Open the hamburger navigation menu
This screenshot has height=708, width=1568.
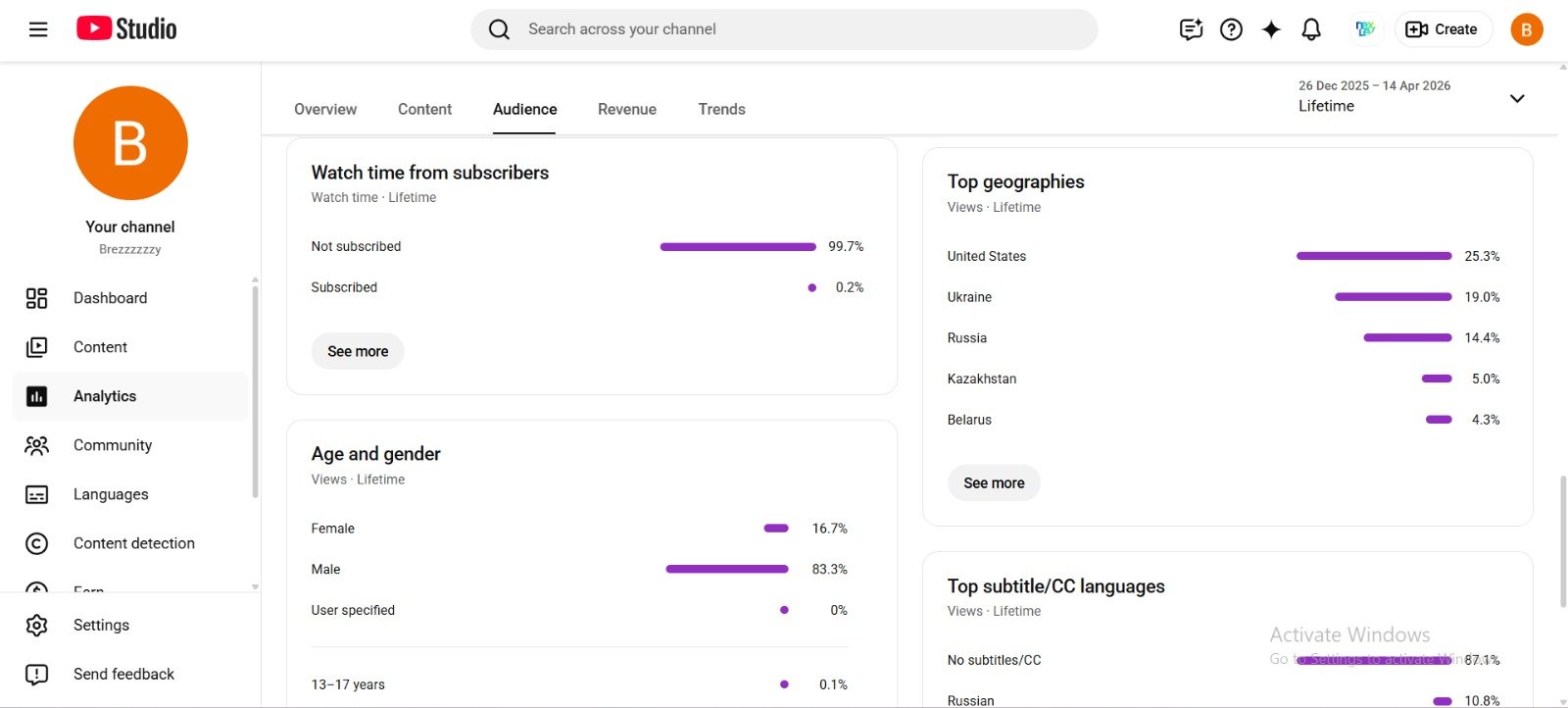click(38, 29)
